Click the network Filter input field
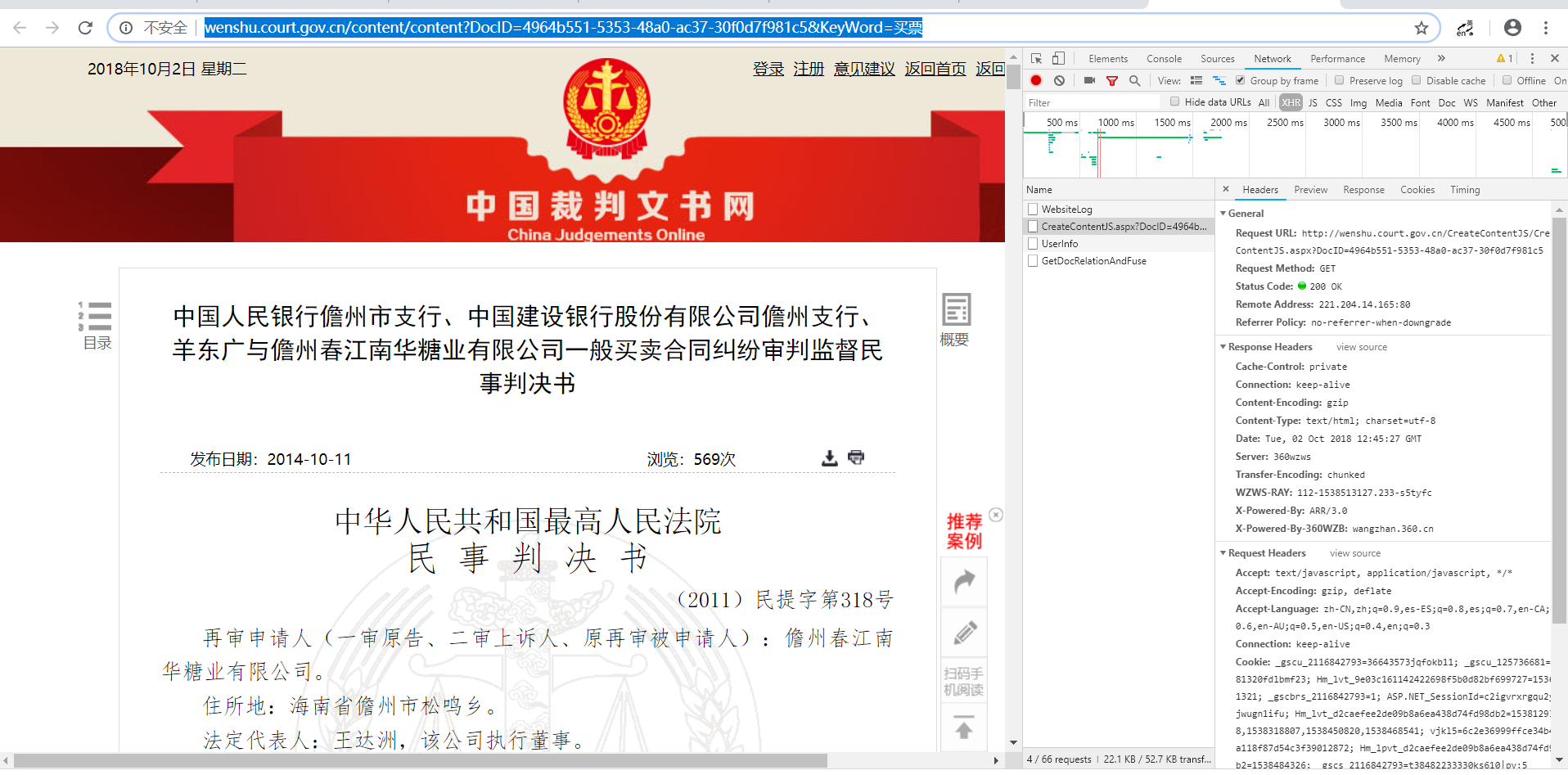This screenshot has width=1568, height=775. 1093,102
